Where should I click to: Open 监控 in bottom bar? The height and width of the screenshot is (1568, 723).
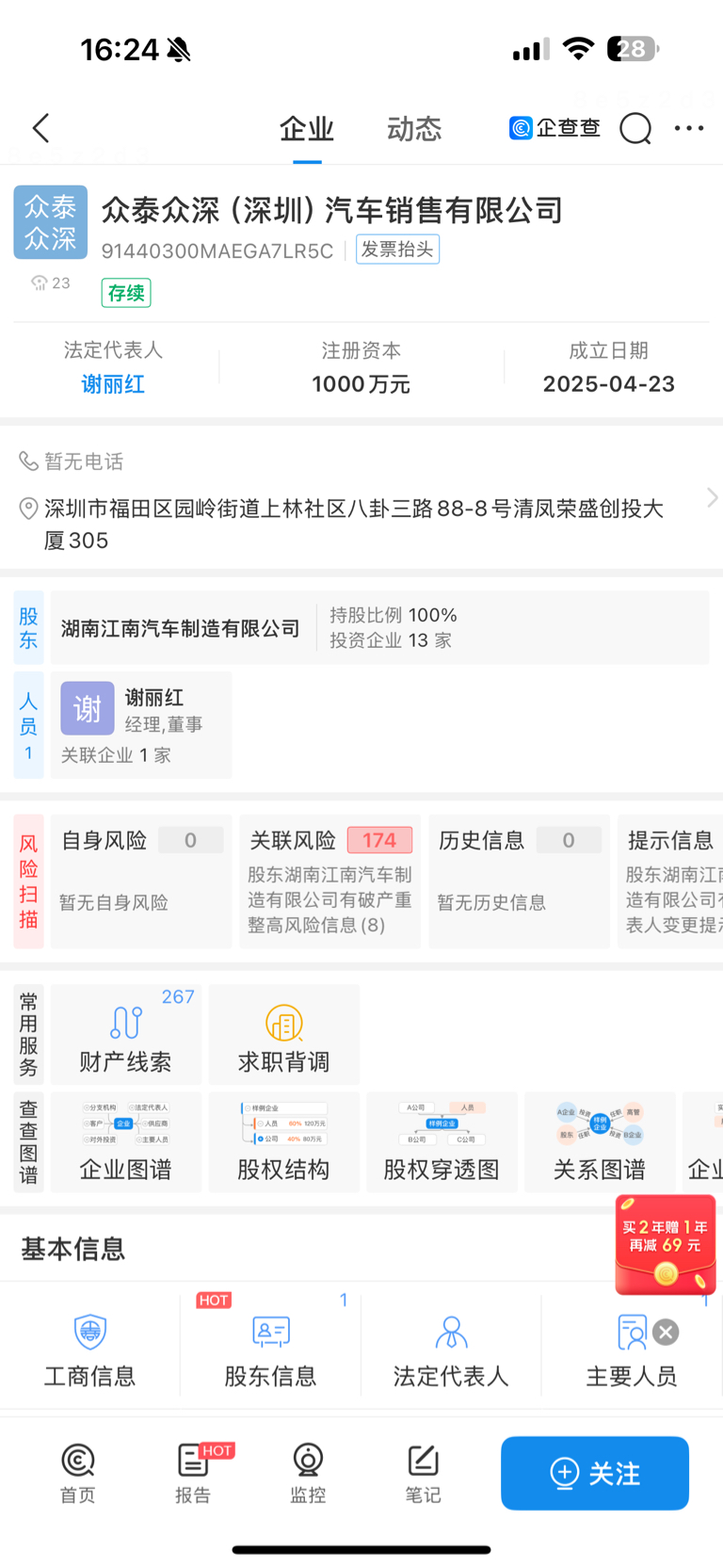click(x=308, y=1474)
